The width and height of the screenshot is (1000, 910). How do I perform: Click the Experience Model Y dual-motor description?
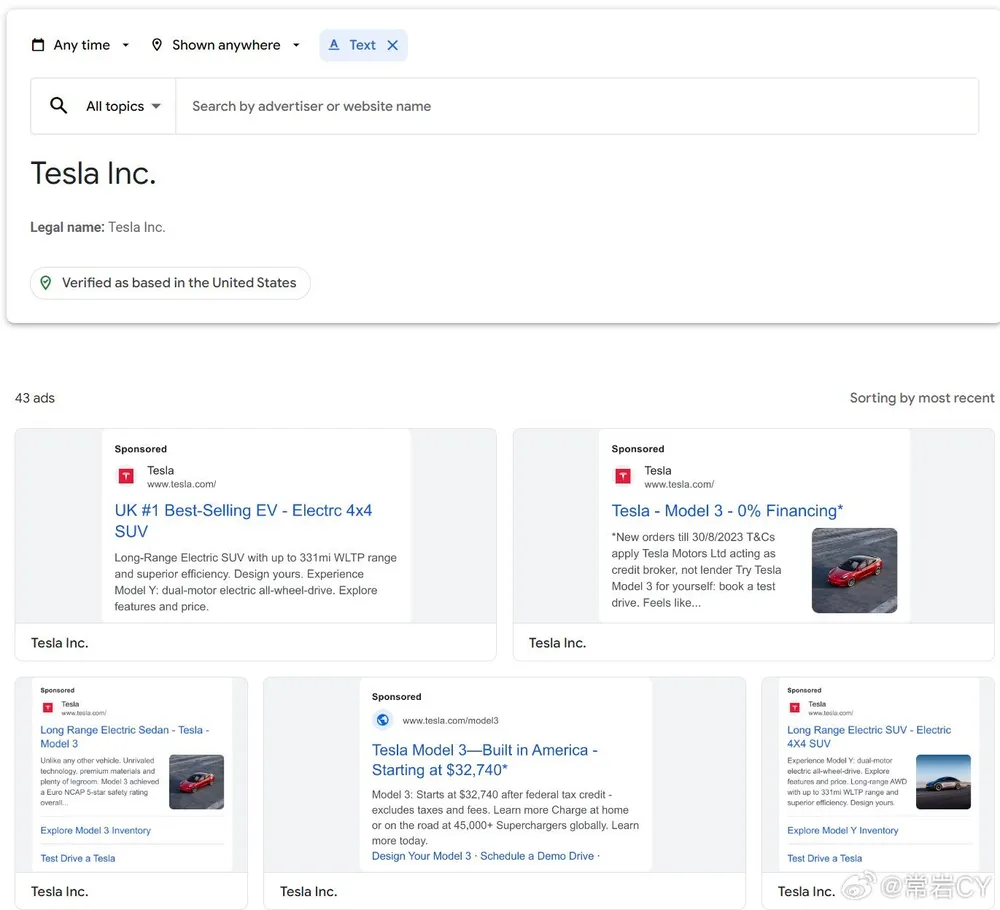pos(847,781)
